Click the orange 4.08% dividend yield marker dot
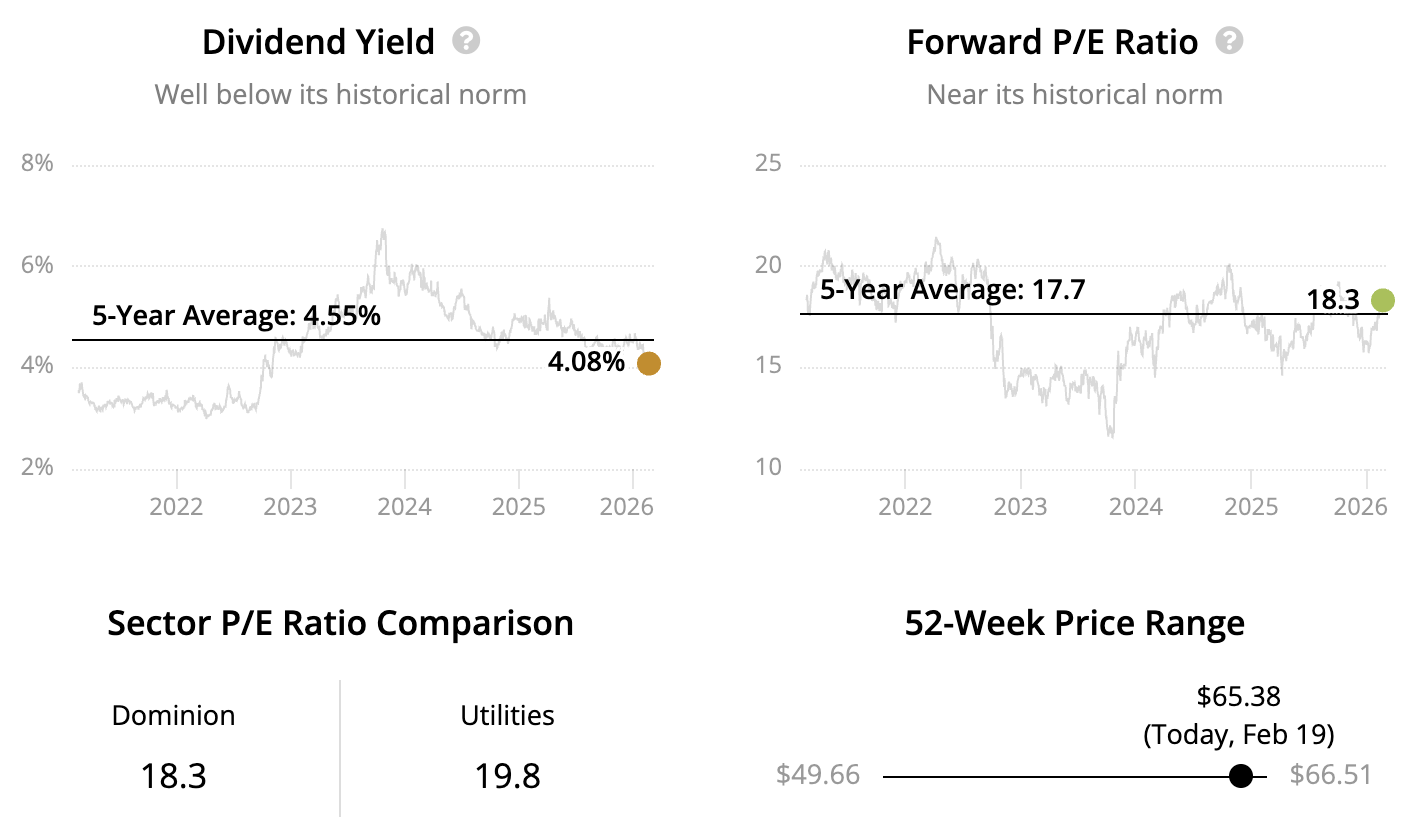 click(649, 364)
